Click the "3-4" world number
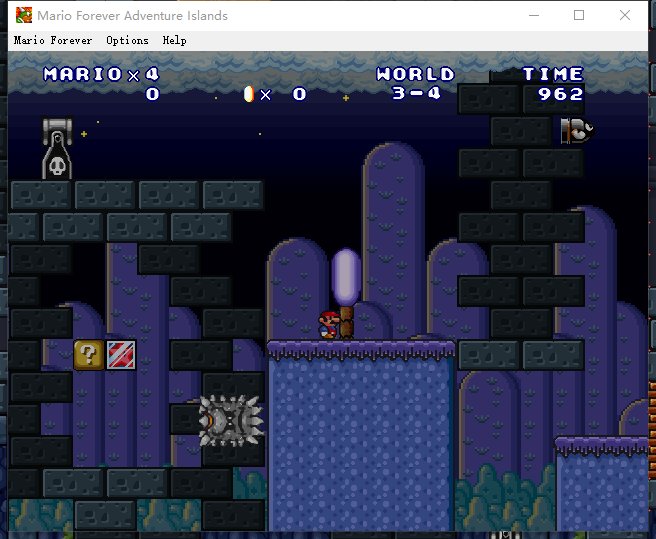 click(x=416, y=93)
